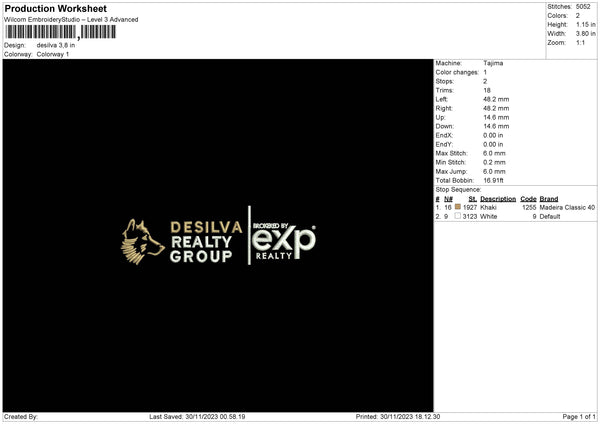This screenshot has width=600, height=424.
Task: Click the 'BROKERED BY' lettering above eXp
Action: 271,226
